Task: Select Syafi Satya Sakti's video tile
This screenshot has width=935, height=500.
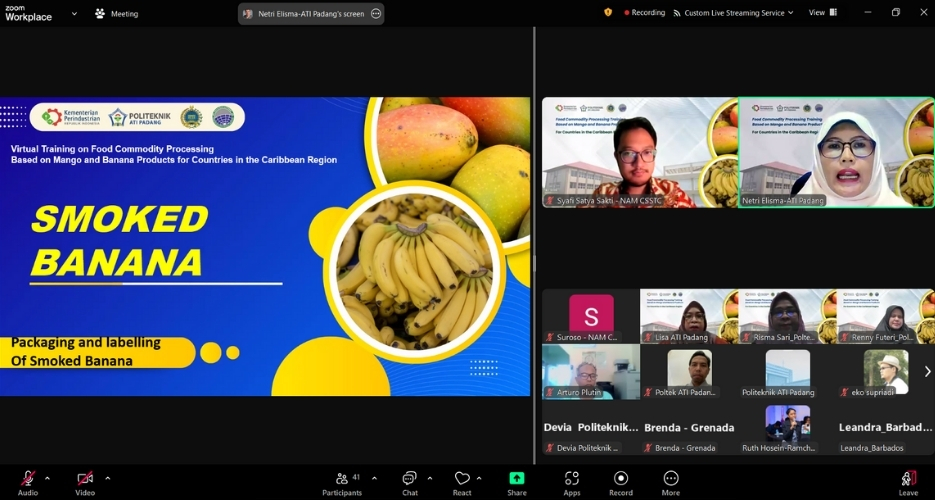Action: (639, 152)
